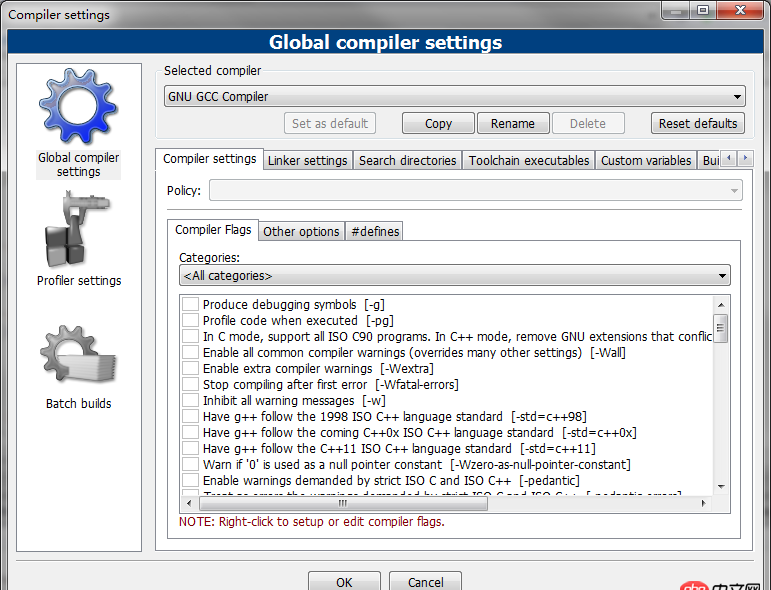771x590 pixels.
Task: Click the Copy compiler button
Action: (x=438, y=123)
